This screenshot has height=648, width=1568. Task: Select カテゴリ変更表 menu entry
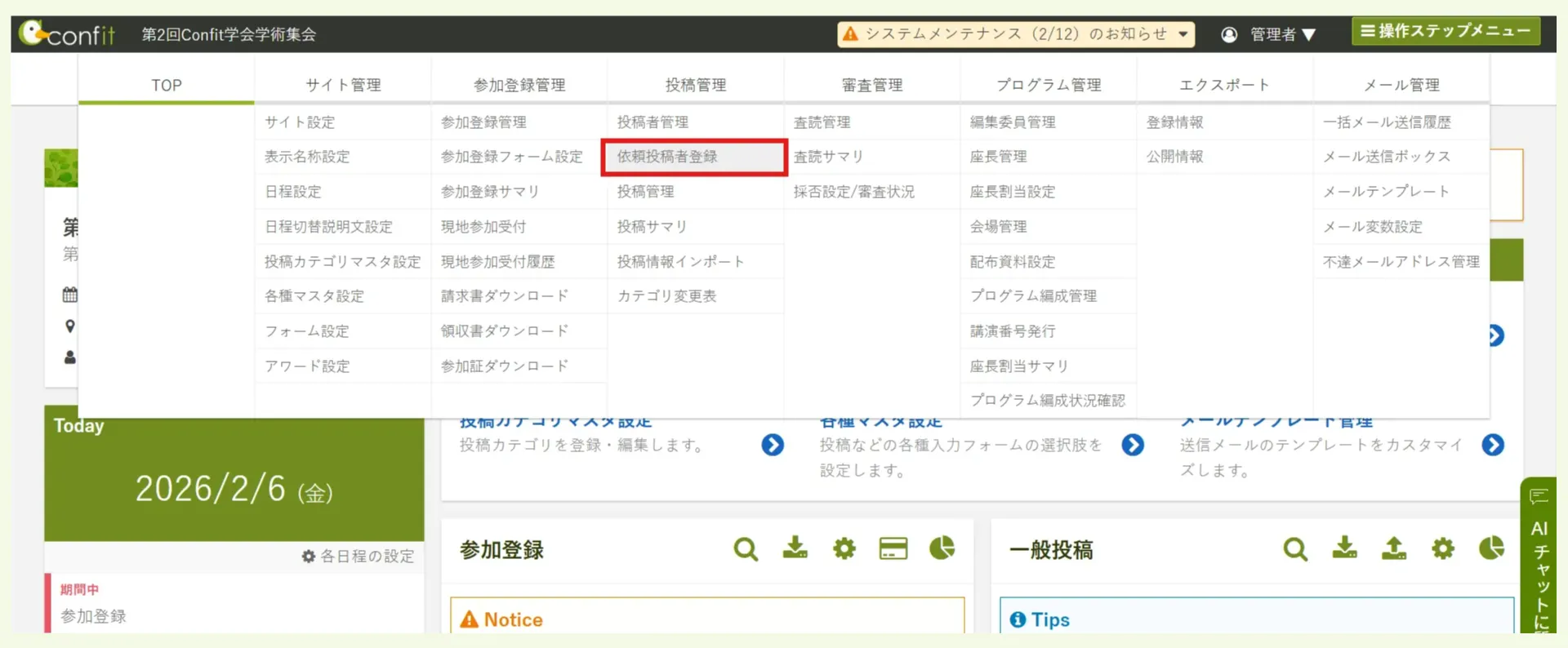[696, 296]
